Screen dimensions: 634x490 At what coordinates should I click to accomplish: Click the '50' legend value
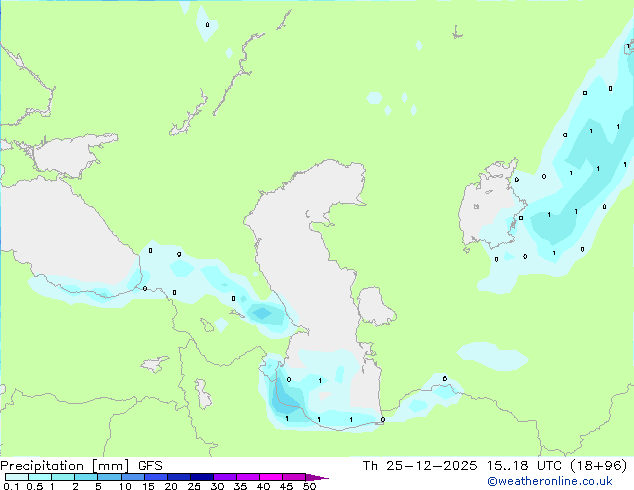[x=309, y=486]
